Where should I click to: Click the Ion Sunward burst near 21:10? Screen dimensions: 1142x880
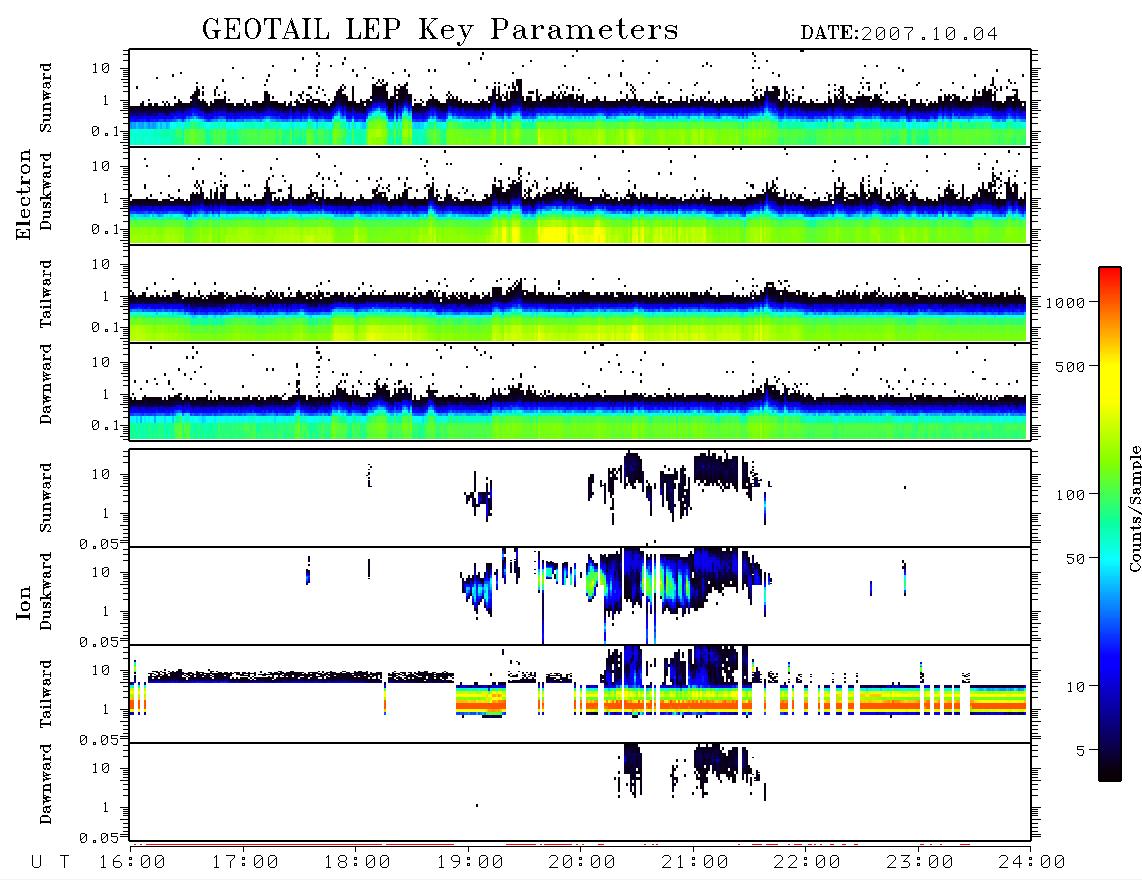[x=717, y=470]
